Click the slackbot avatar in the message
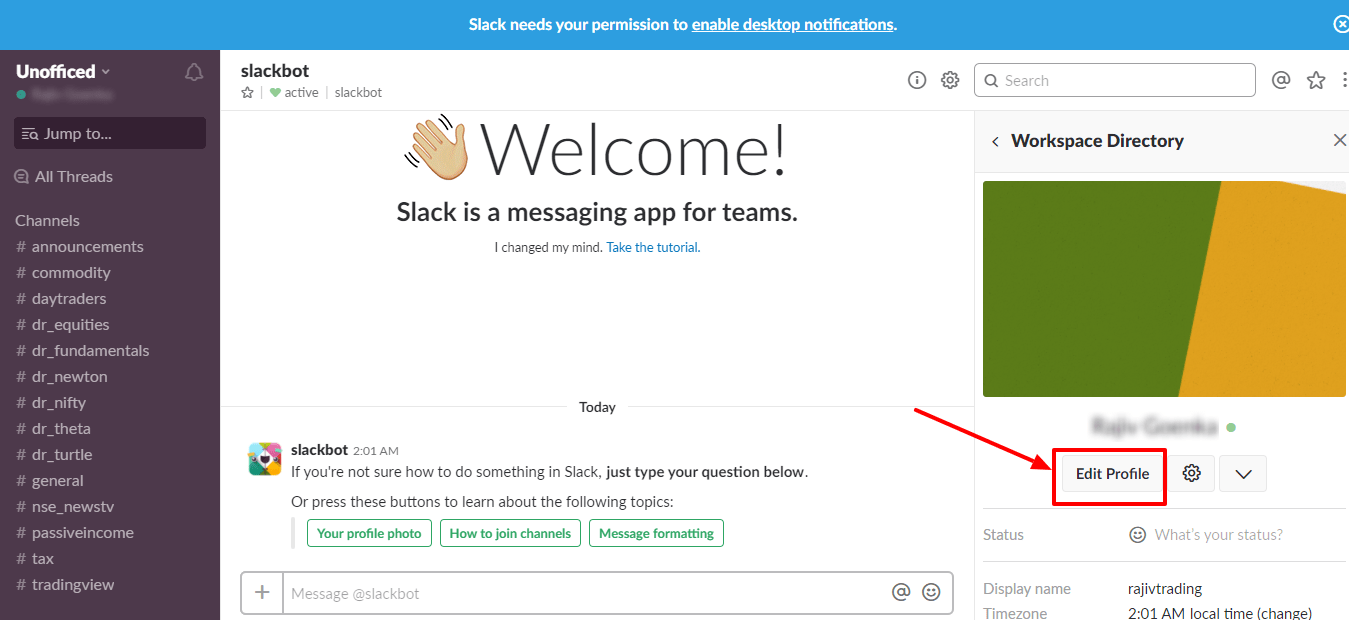1349x620 pixels. pos(265,459)
